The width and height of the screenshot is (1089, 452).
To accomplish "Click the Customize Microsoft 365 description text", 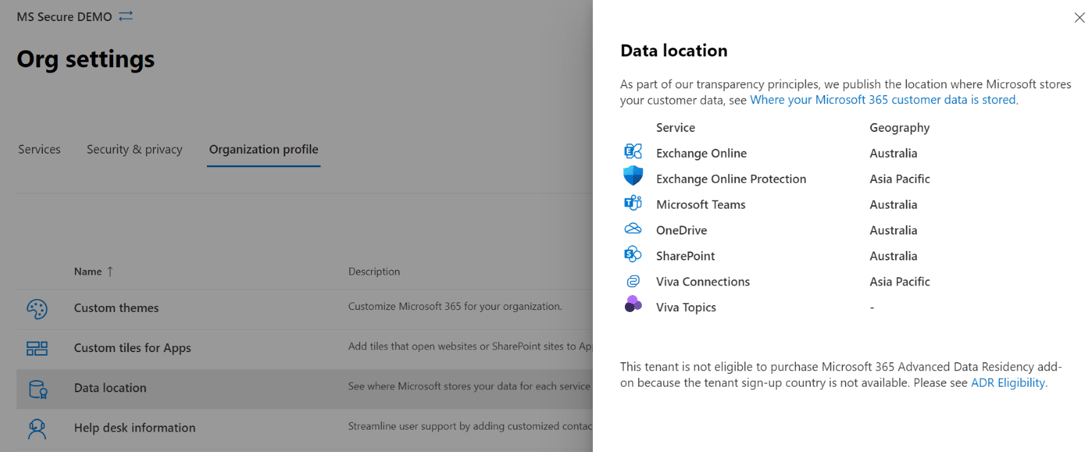I will pos(455,306).
